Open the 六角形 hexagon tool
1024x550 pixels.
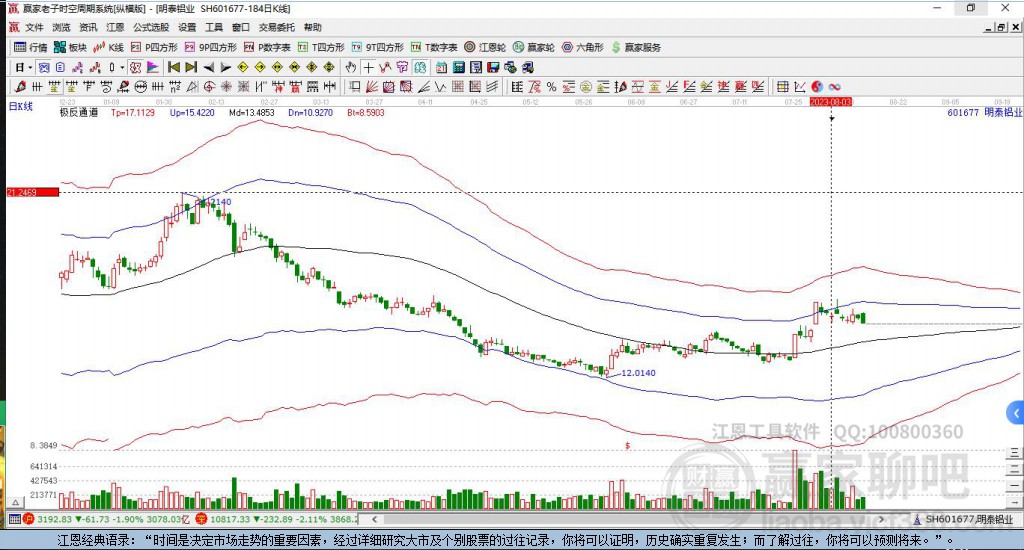pos(583,47)
